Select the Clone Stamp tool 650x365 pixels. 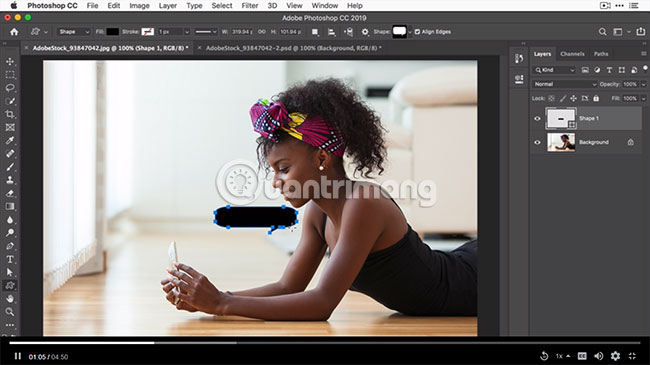tap(10, 180)
